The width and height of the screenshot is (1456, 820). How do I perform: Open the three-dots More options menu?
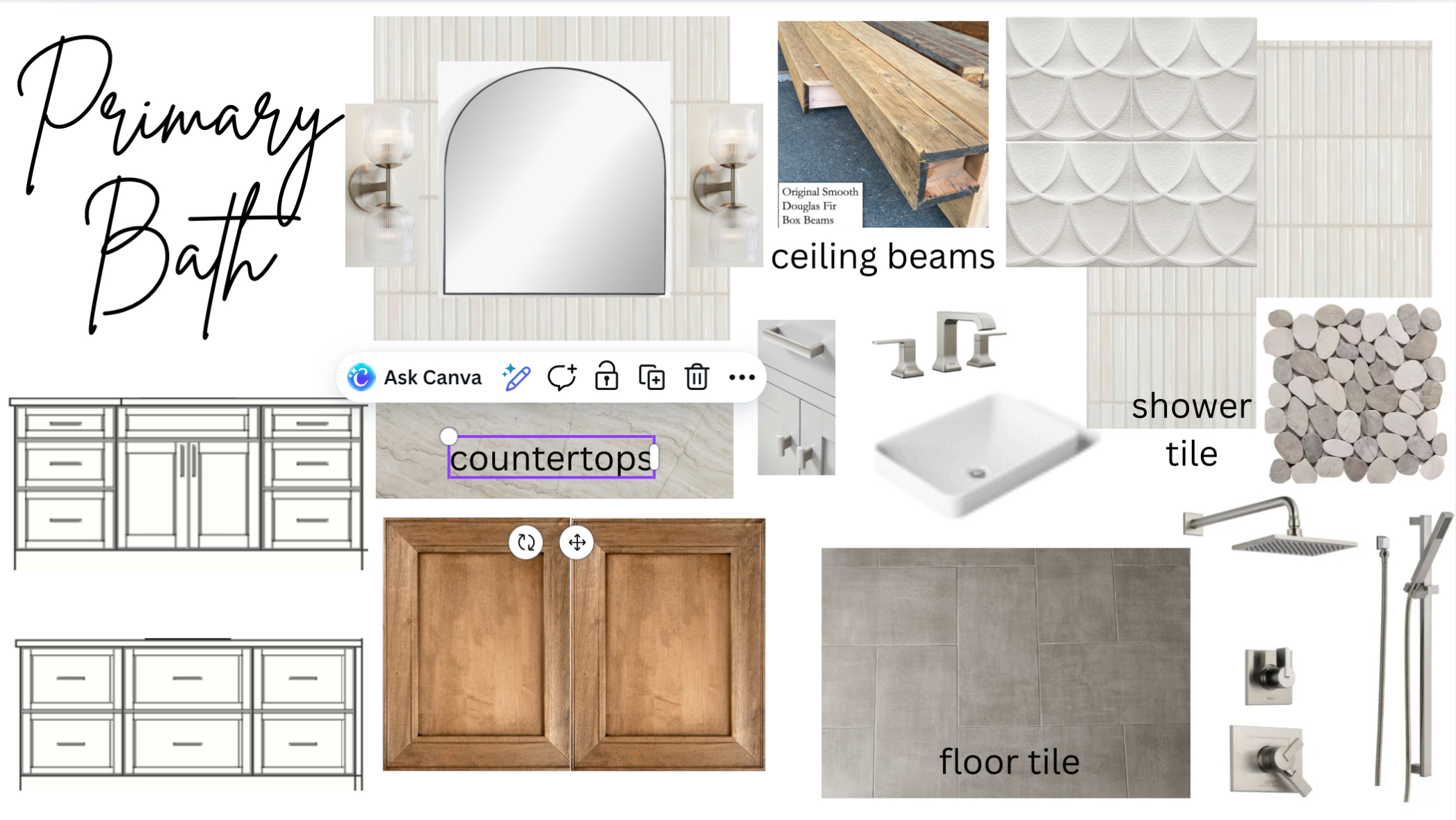coord(742,377)
